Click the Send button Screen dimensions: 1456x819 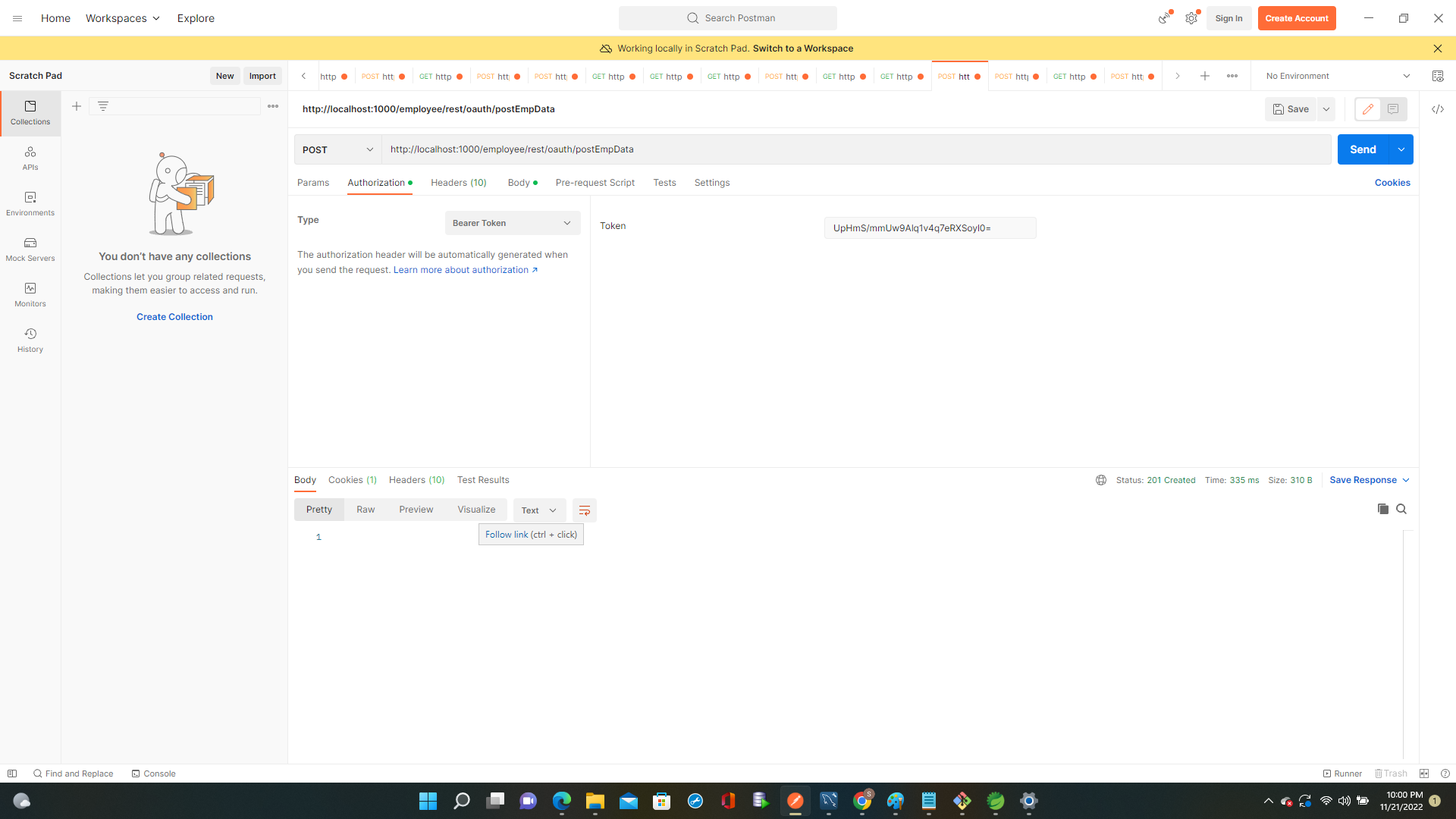point(1363,149)
